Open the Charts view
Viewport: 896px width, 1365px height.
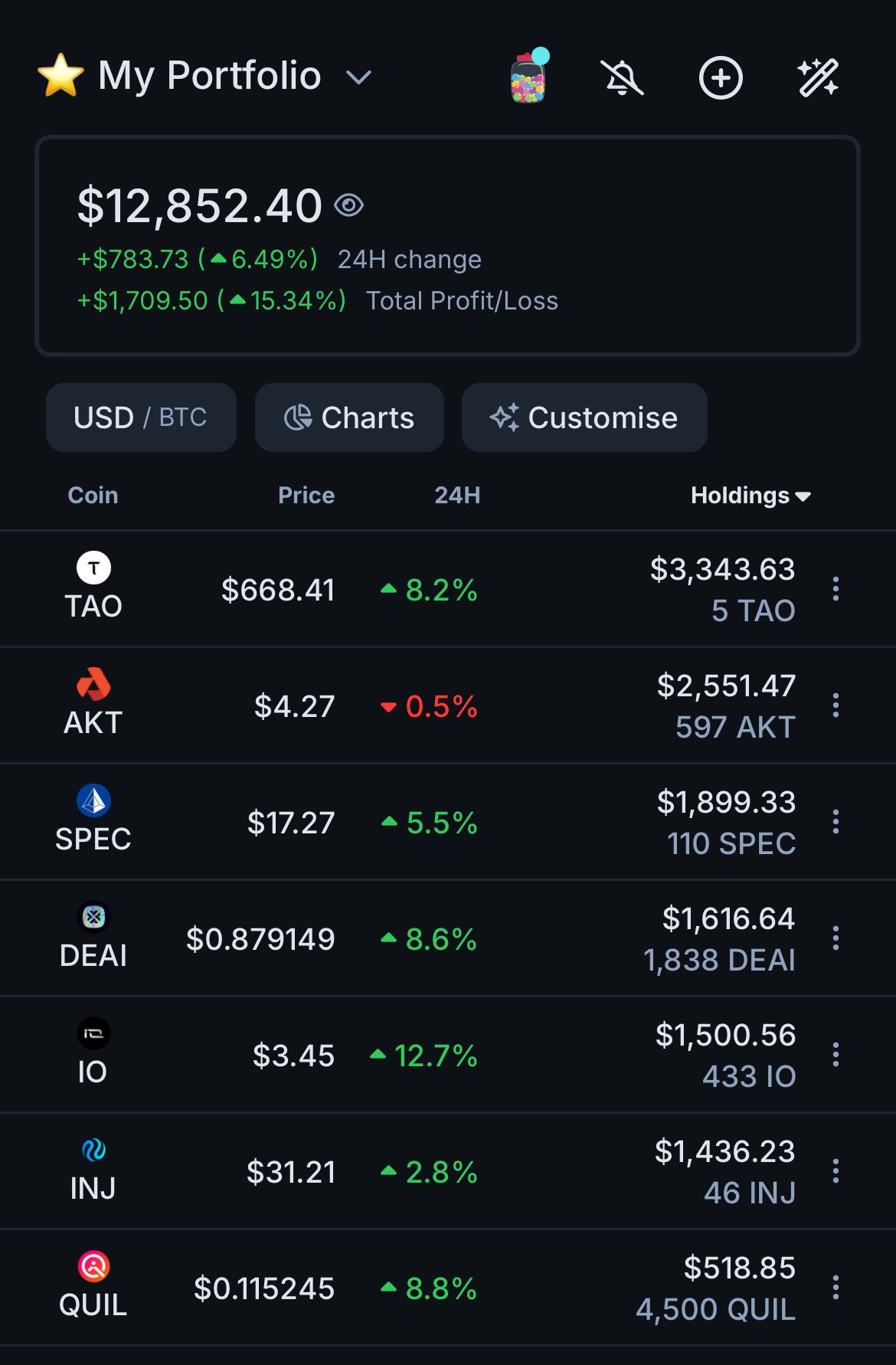(x=349, y=417)
